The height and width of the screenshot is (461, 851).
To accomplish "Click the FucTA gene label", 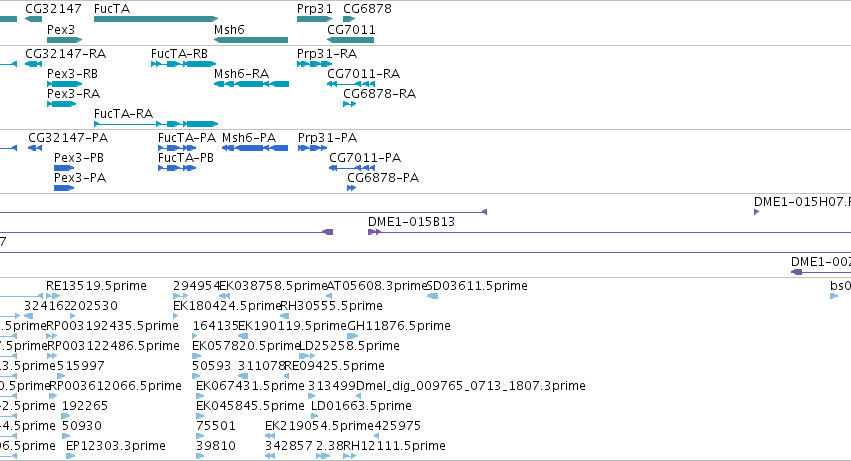I will point(112,9).
